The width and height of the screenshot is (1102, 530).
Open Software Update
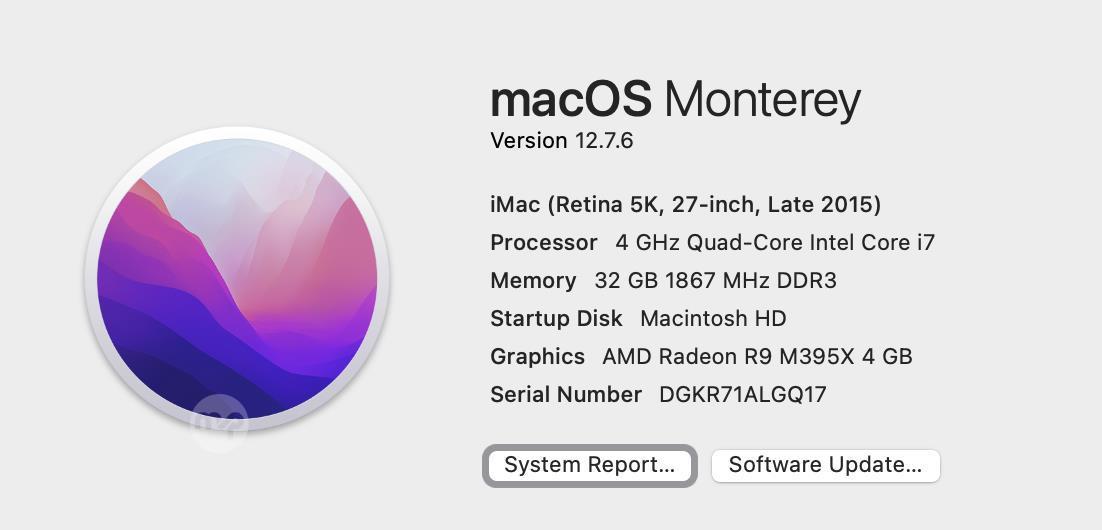(x=825, y=465)
